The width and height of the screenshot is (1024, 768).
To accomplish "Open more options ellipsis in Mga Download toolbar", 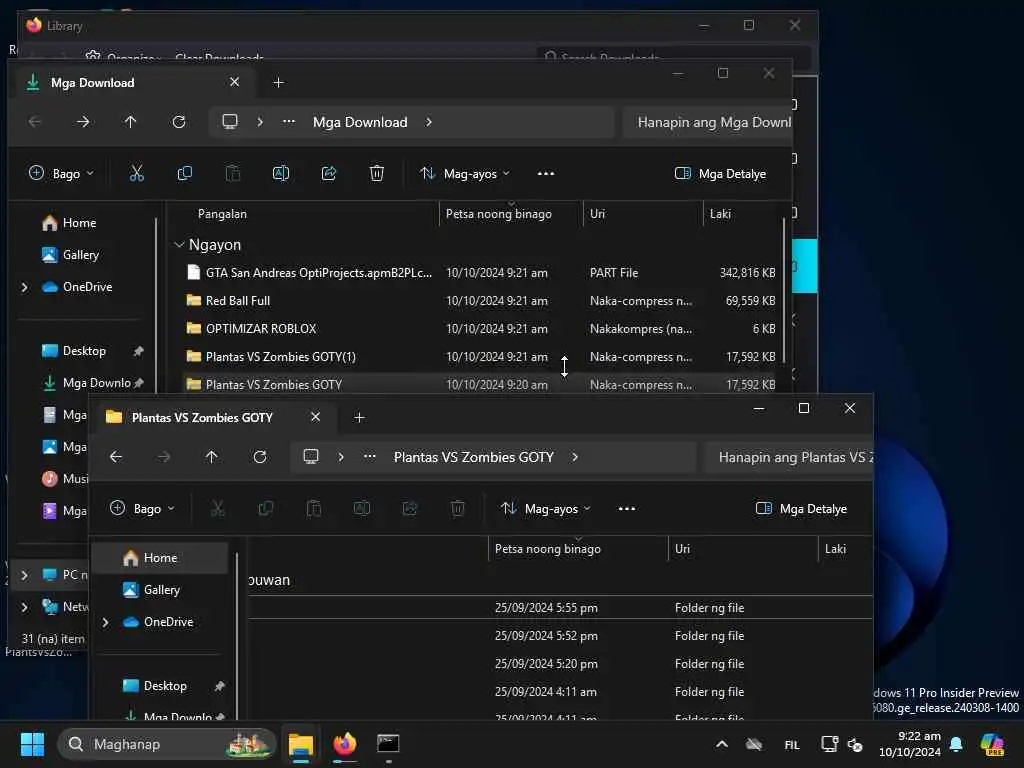I will pyautogui.click(x=546, y=174).
